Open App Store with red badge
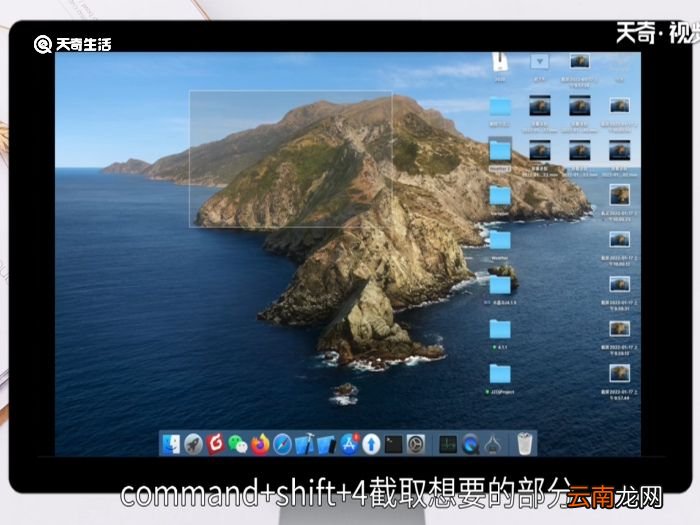The width and height of the screenshot is (700, 525). coord(349,444)
